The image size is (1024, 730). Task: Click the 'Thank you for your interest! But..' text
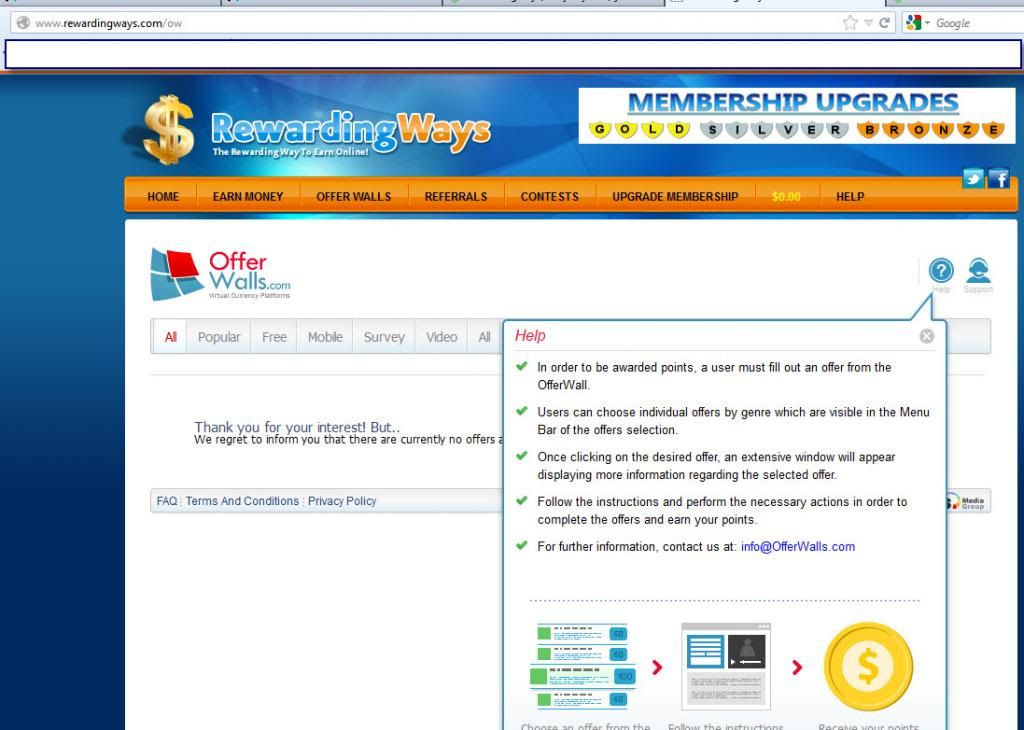(x=296, y=426)
